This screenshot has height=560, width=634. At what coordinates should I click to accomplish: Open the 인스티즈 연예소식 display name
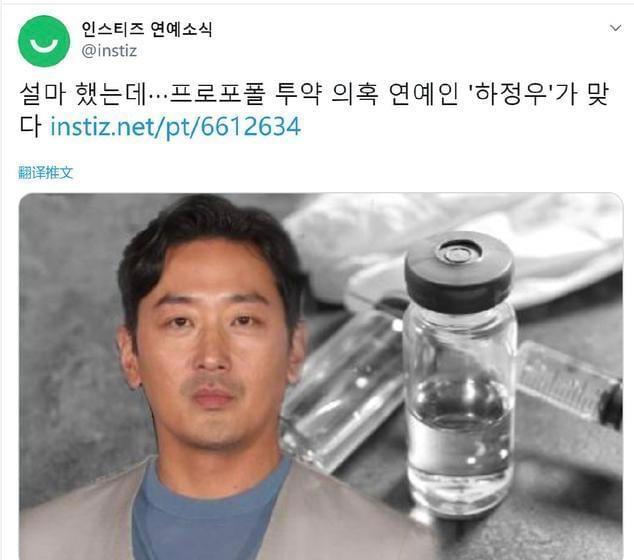[x=147, y=29]
